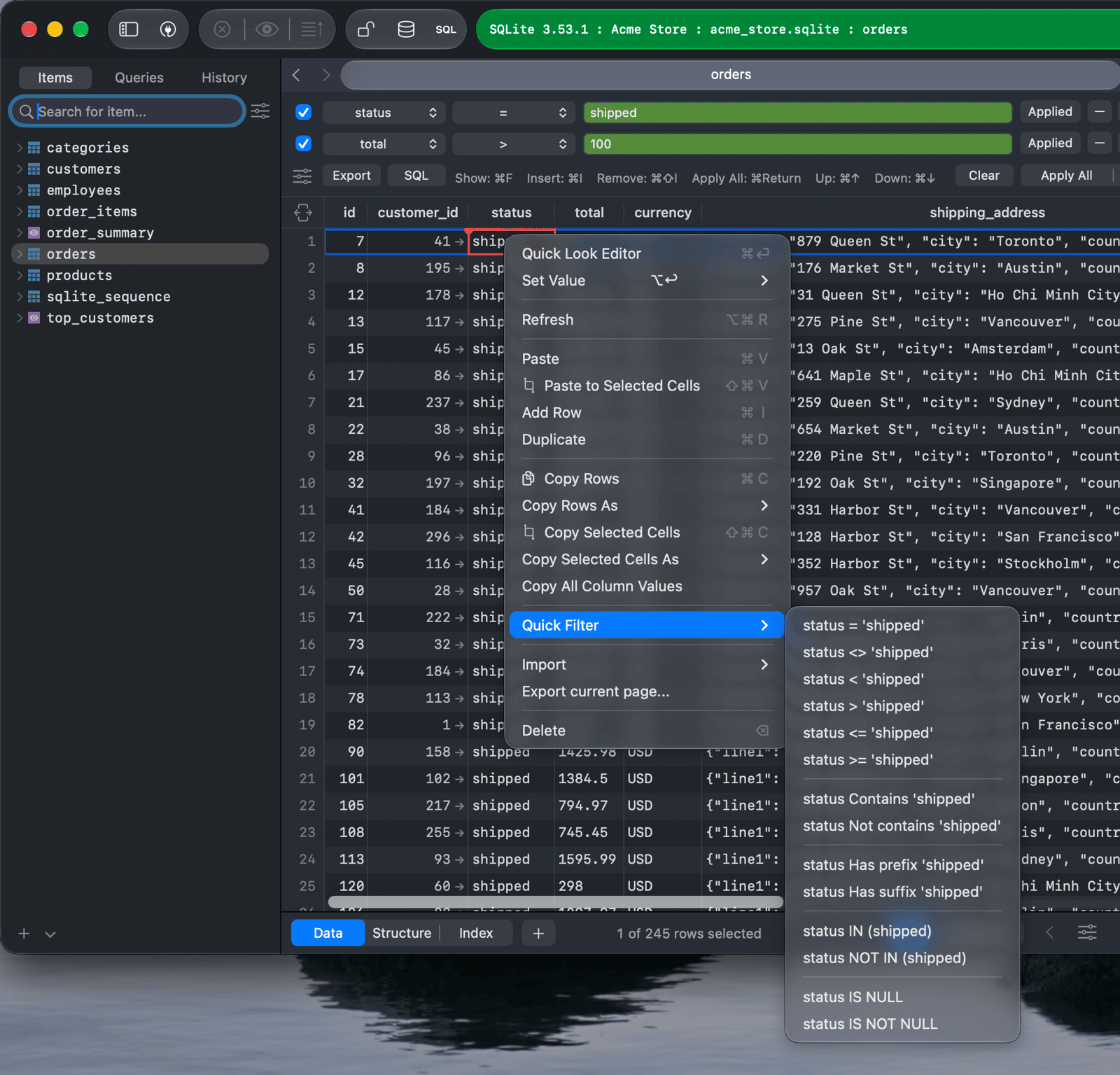Click the SQL button in filter bar
The height and width of the screenshot is (1075, 1120).
click(416, 176)
